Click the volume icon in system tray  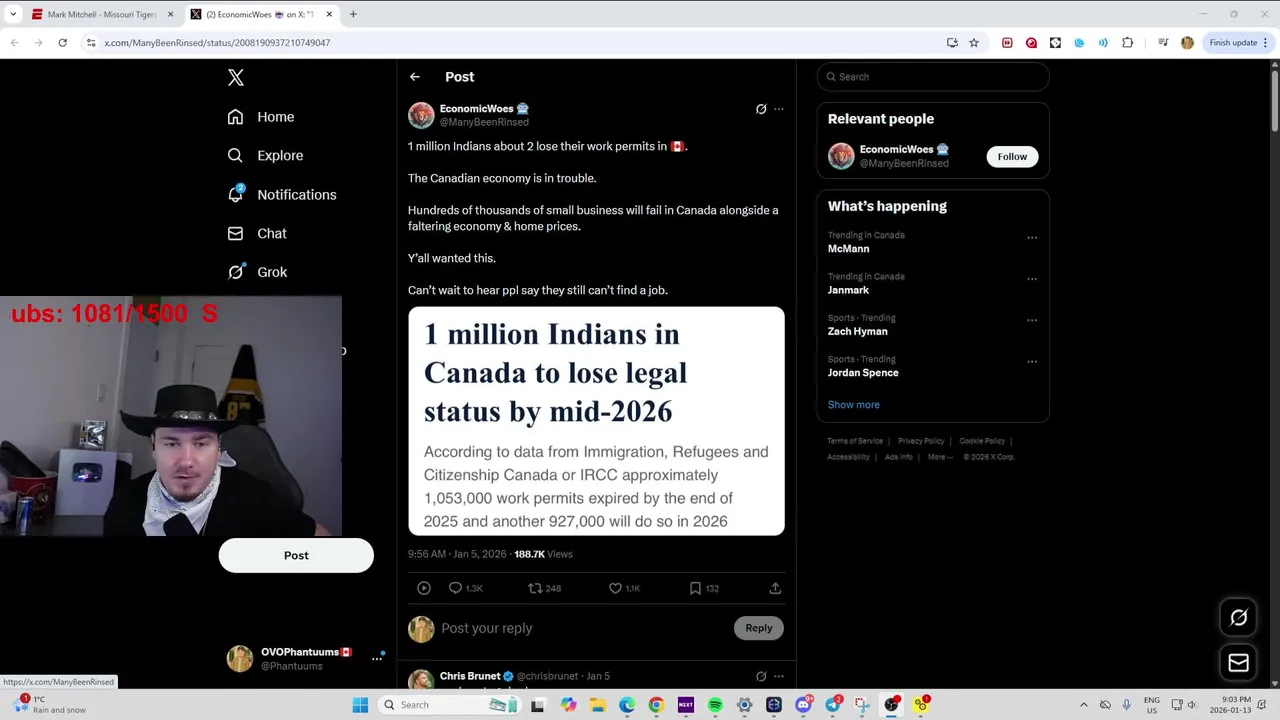(1191, 705)
